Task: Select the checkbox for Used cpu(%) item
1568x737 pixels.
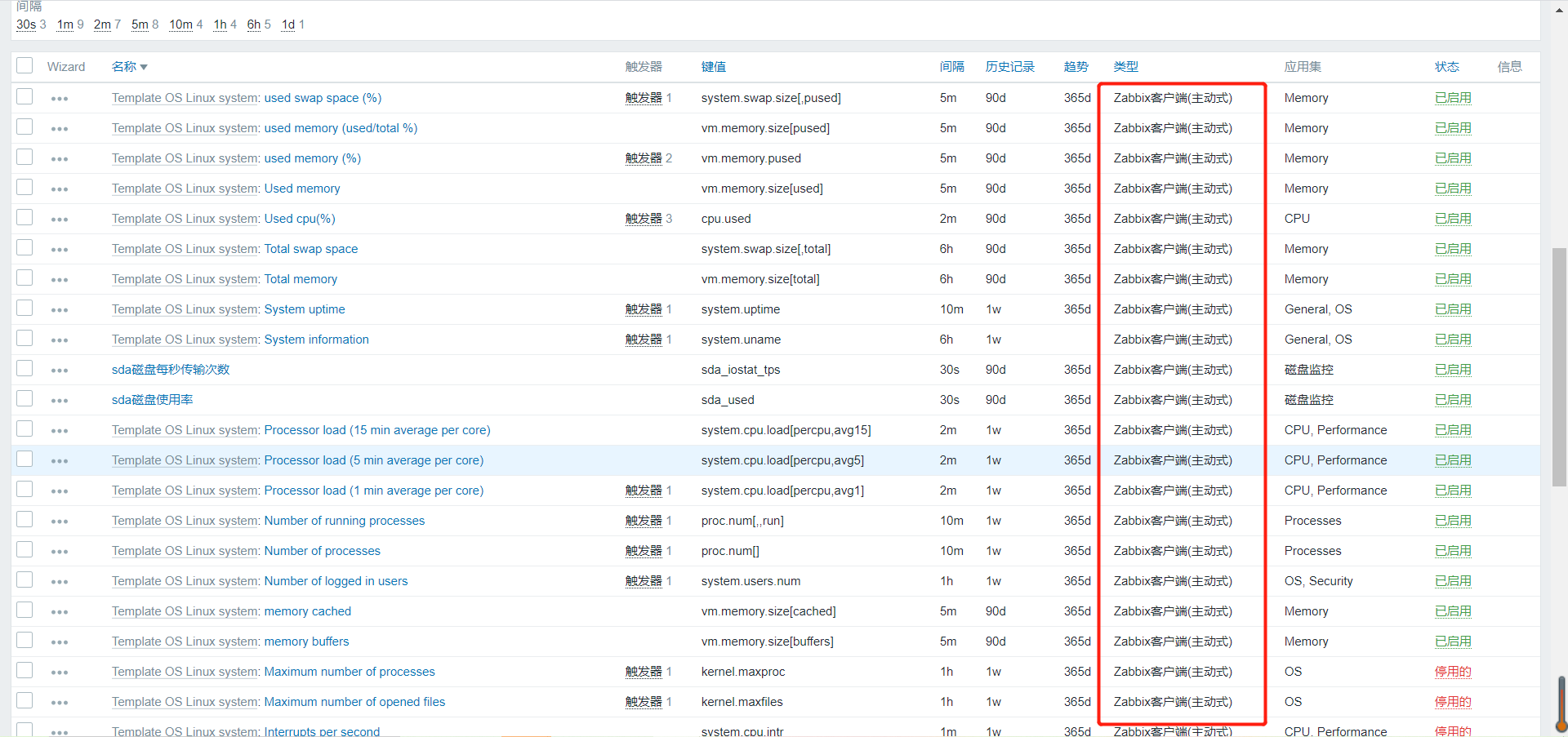Action: [24, 217]
